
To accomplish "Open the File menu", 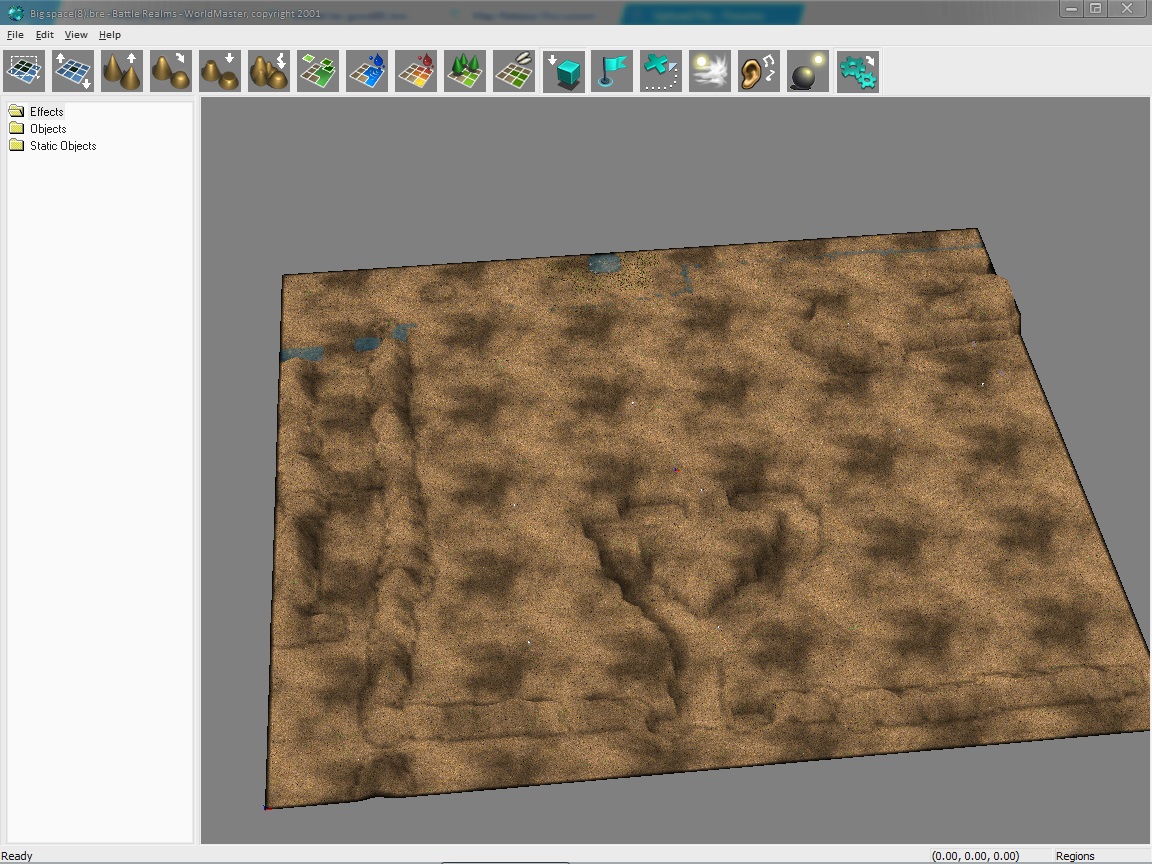I will (15, 35).
